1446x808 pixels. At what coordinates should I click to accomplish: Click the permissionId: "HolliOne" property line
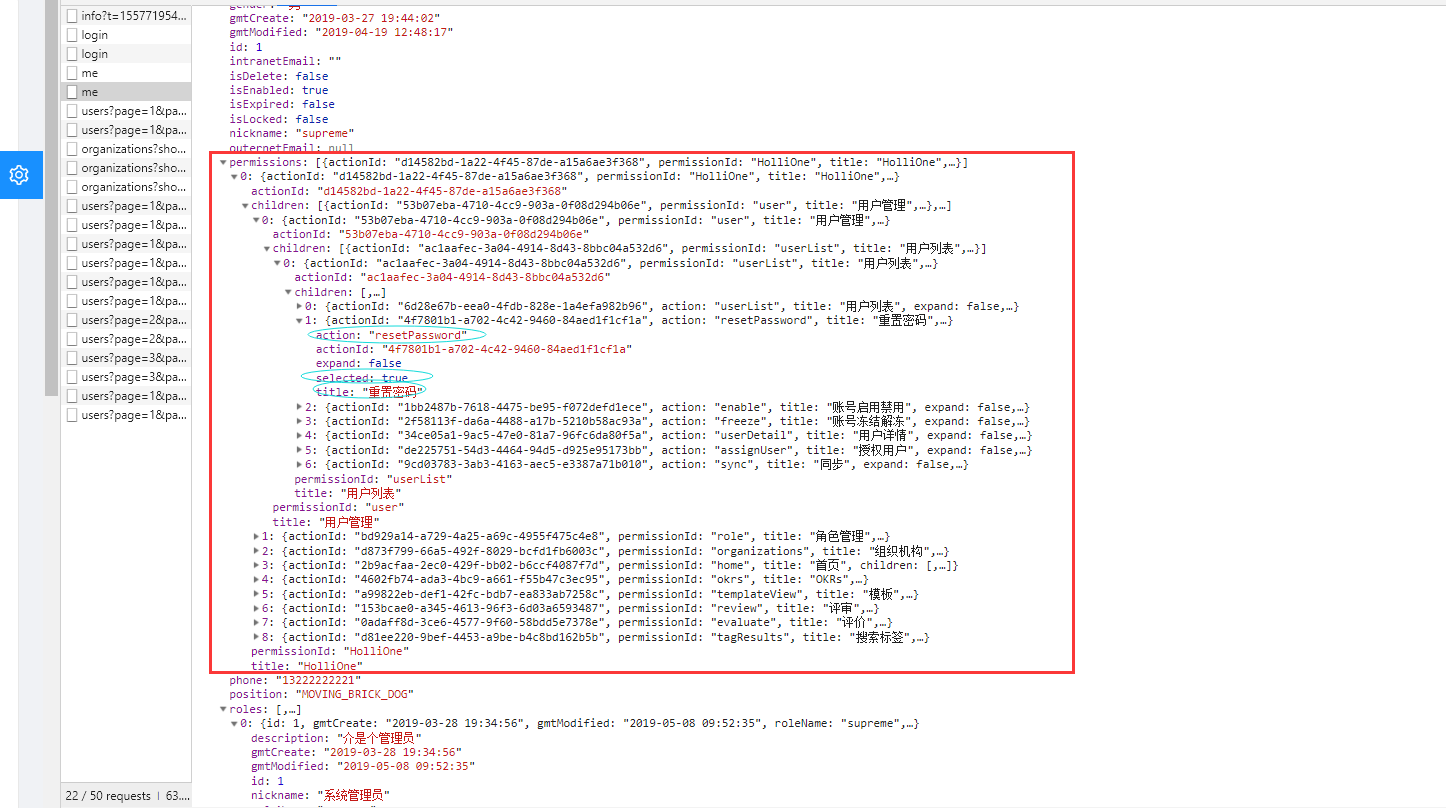tap(330, 651)
